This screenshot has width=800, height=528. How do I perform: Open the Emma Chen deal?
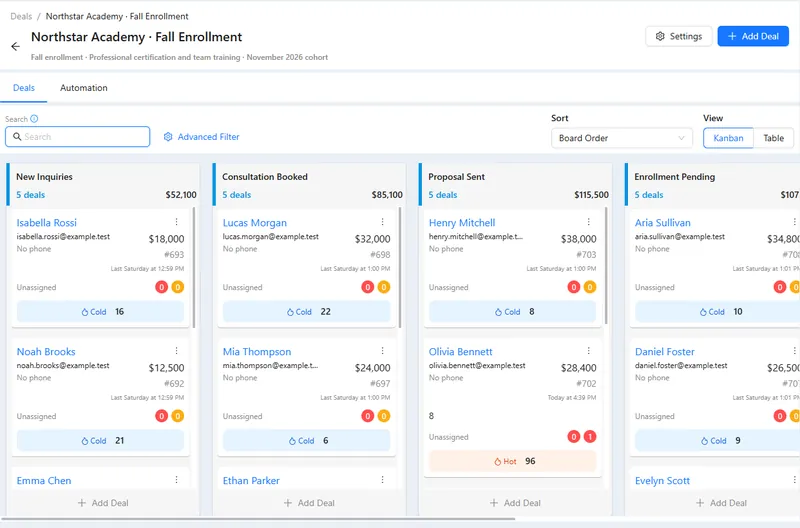(44, 481)
